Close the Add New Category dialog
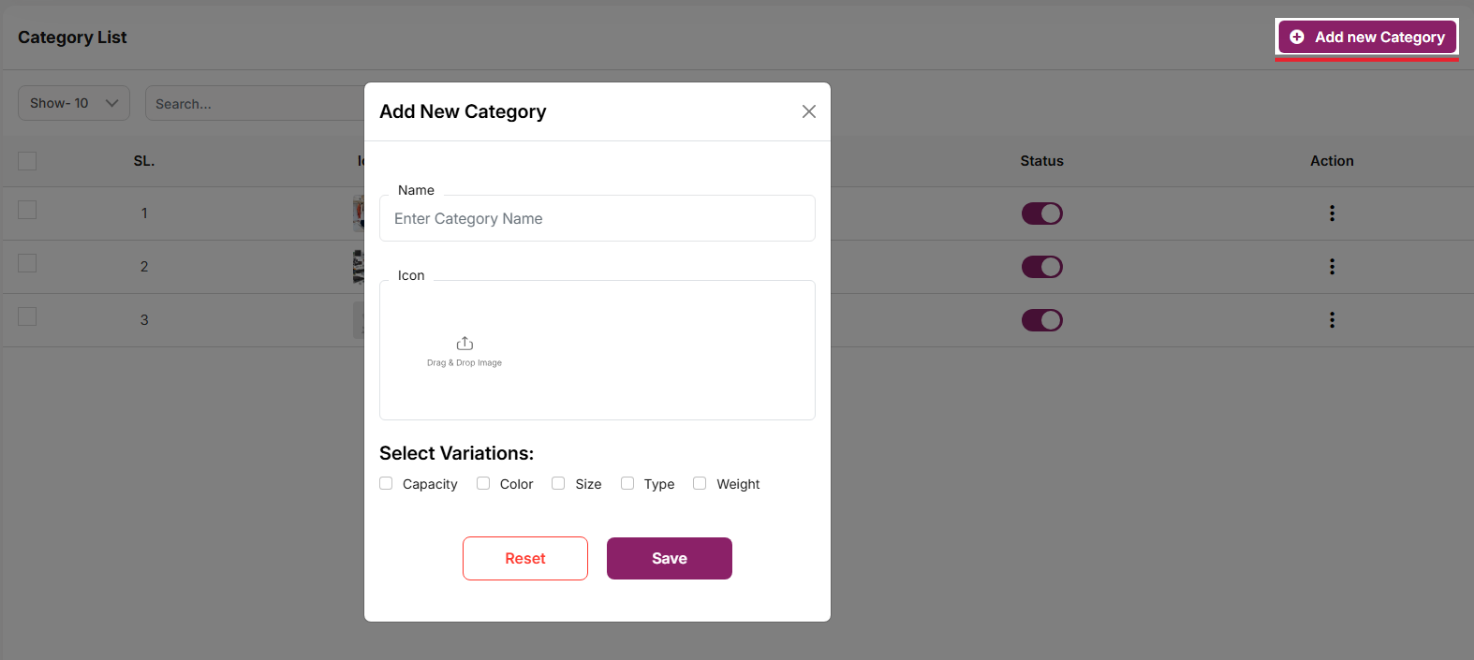The height and width of the screenshot is (660, 1474). (809, 112)
